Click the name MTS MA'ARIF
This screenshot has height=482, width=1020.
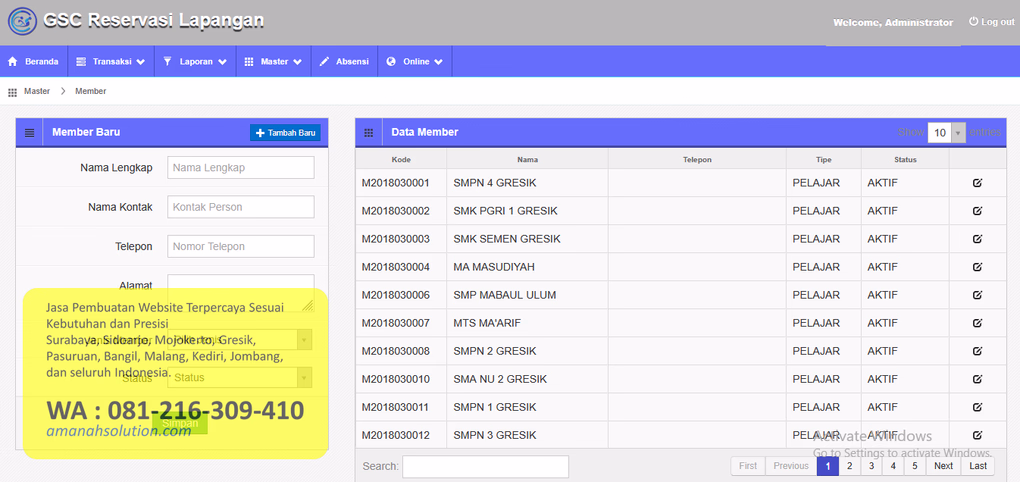[x=487, y=323]
